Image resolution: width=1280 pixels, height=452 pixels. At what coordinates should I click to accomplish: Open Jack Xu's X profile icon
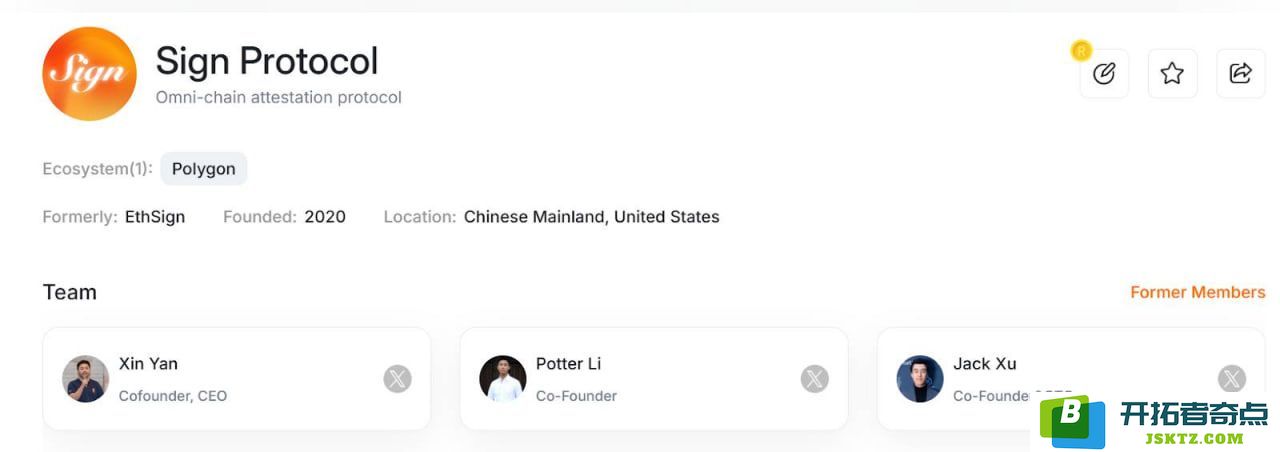[1232, 379]
